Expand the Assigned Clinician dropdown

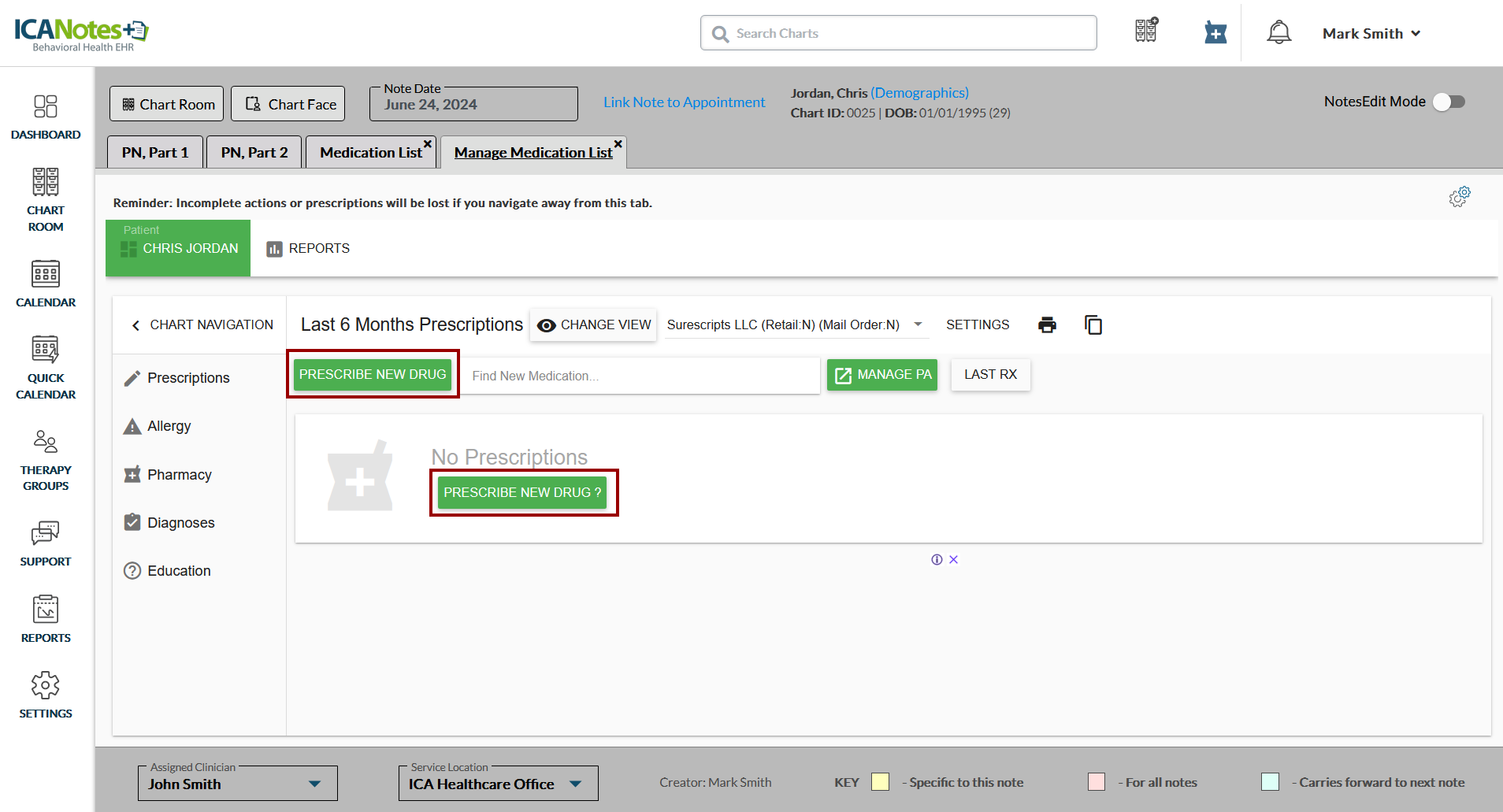pos(314,784)
